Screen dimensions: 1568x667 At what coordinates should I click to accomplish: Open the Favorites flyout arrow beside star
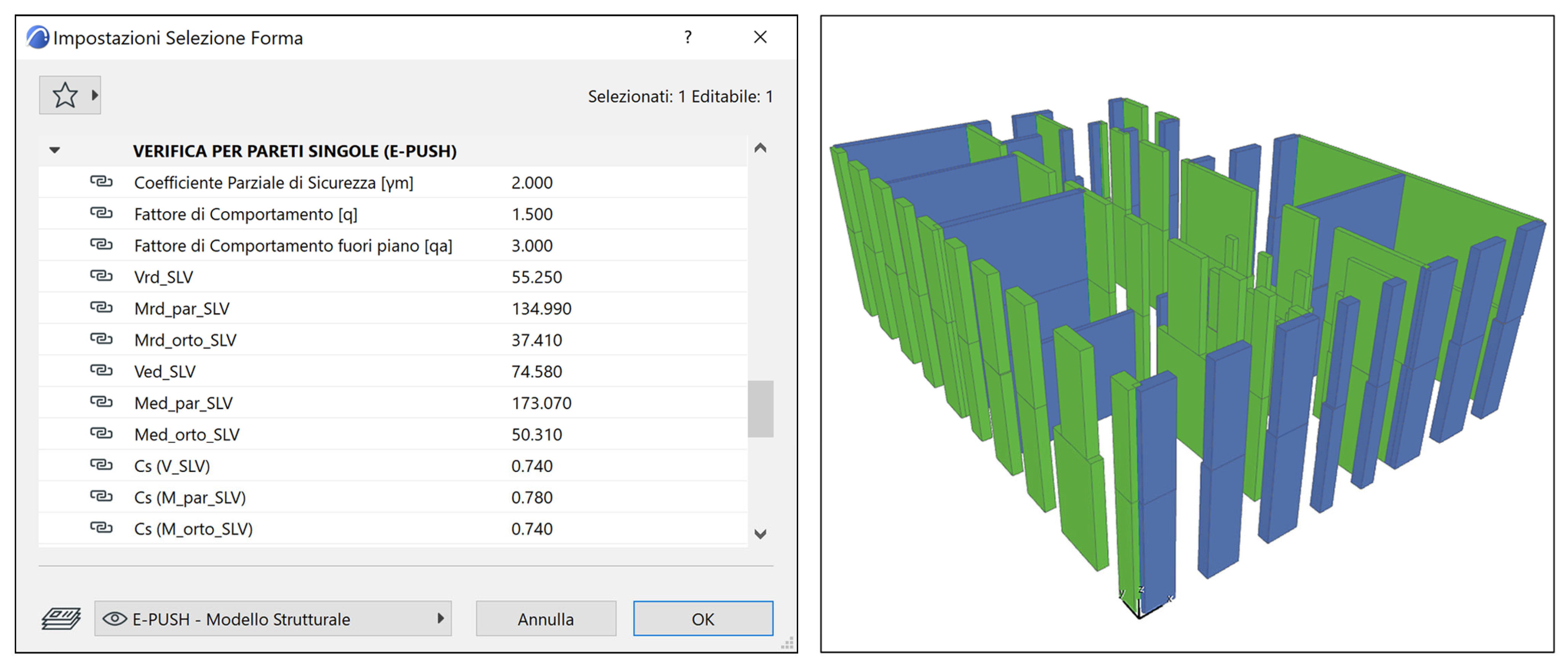click(95, 96)
